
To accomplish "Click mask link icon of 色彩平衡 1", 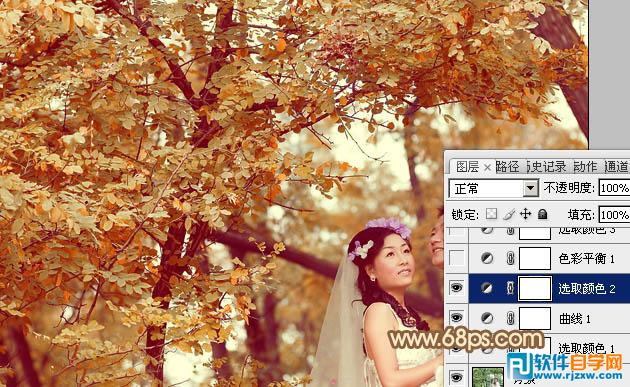I will pyautogui.click(x=510, y=258).
